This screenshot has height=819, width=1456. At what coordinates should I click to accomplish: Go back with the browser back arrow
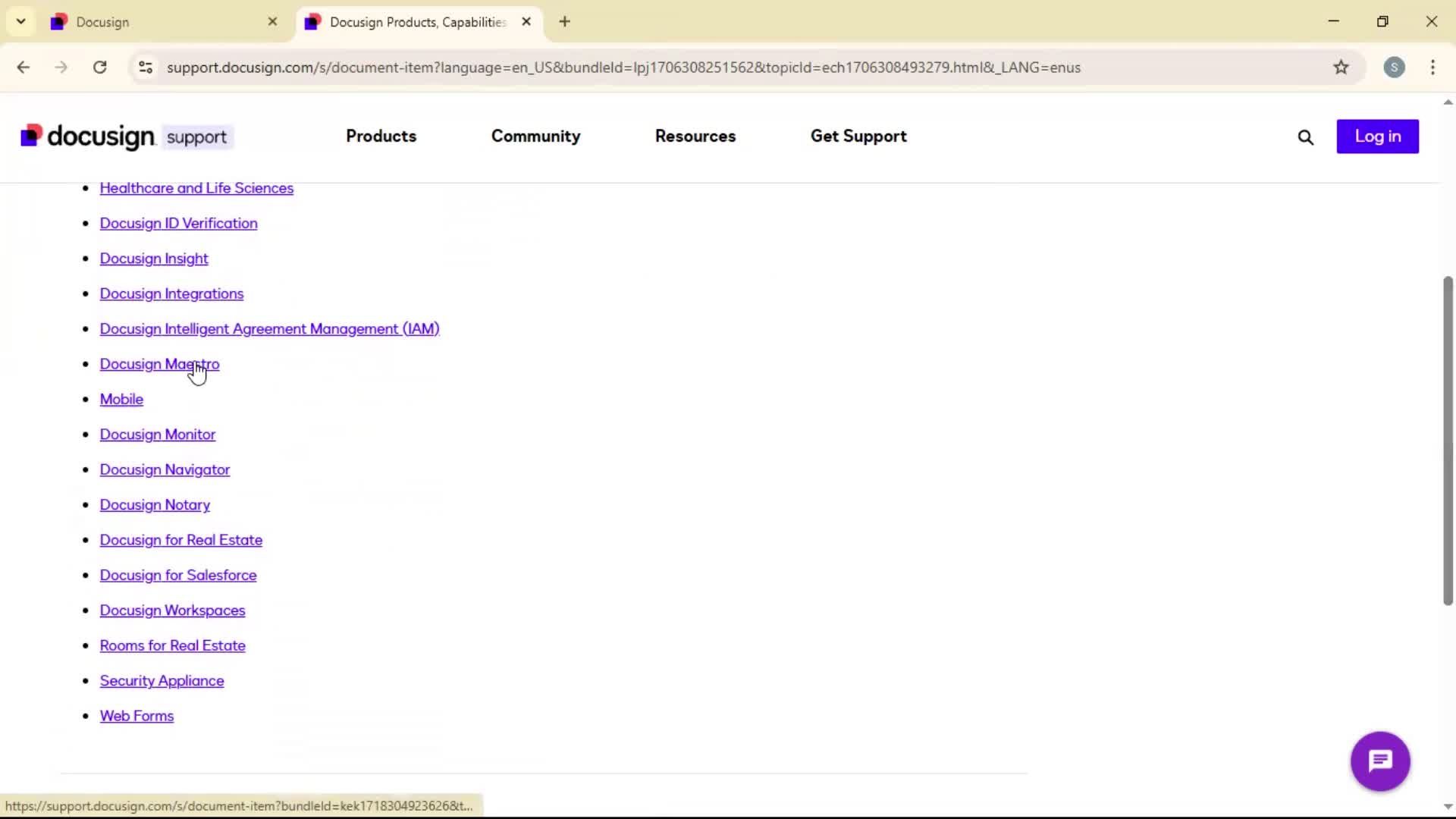click(24, 67)
